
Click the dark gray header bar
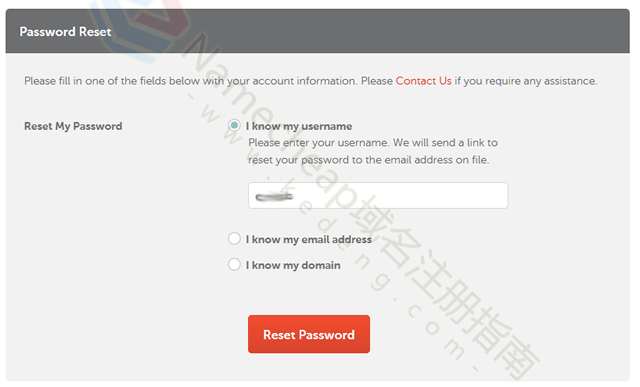coord(318,31)
